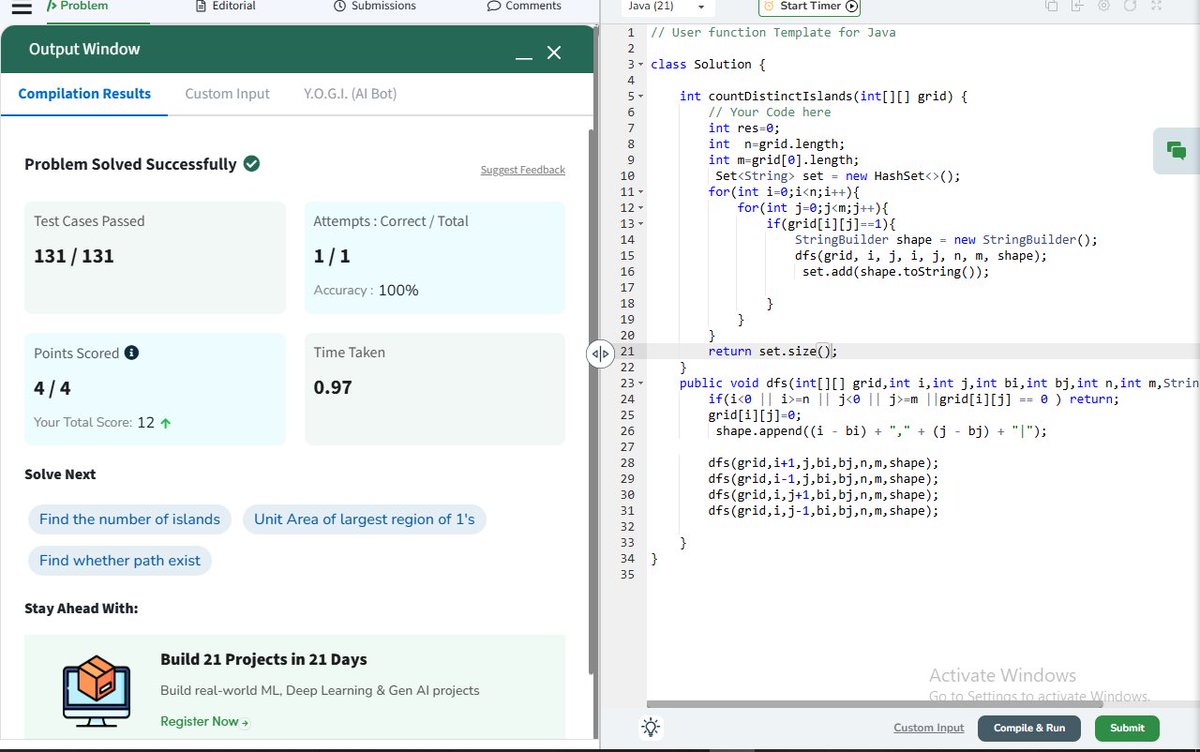Toggle the lightbulb theme icon
The height and width of the screenshot is (752, 1200).
pos(651,728)
